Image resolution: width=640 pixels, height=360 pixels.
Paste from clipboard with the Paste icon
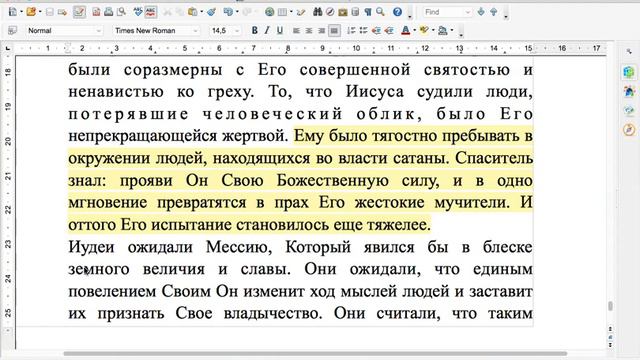tap(192, 12)
